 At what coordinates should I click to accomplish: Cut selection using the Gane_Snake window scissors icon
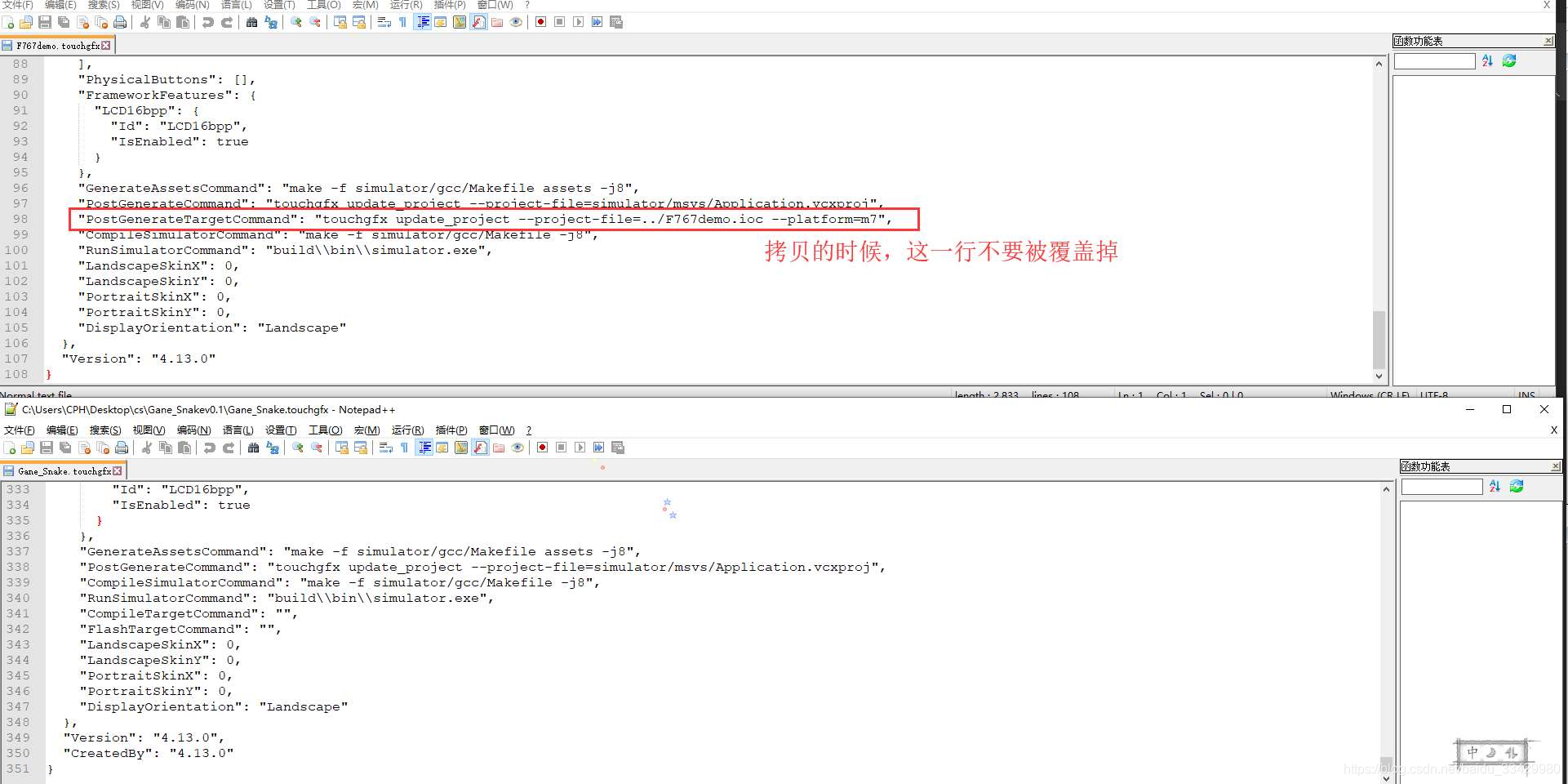[x=146, y=448]
